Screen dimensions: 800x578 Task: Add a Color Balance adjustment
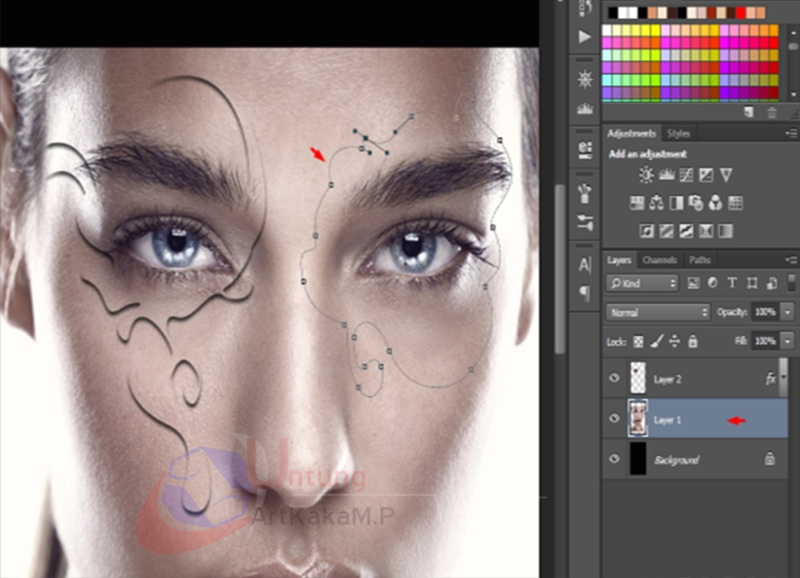click(656, 203)
